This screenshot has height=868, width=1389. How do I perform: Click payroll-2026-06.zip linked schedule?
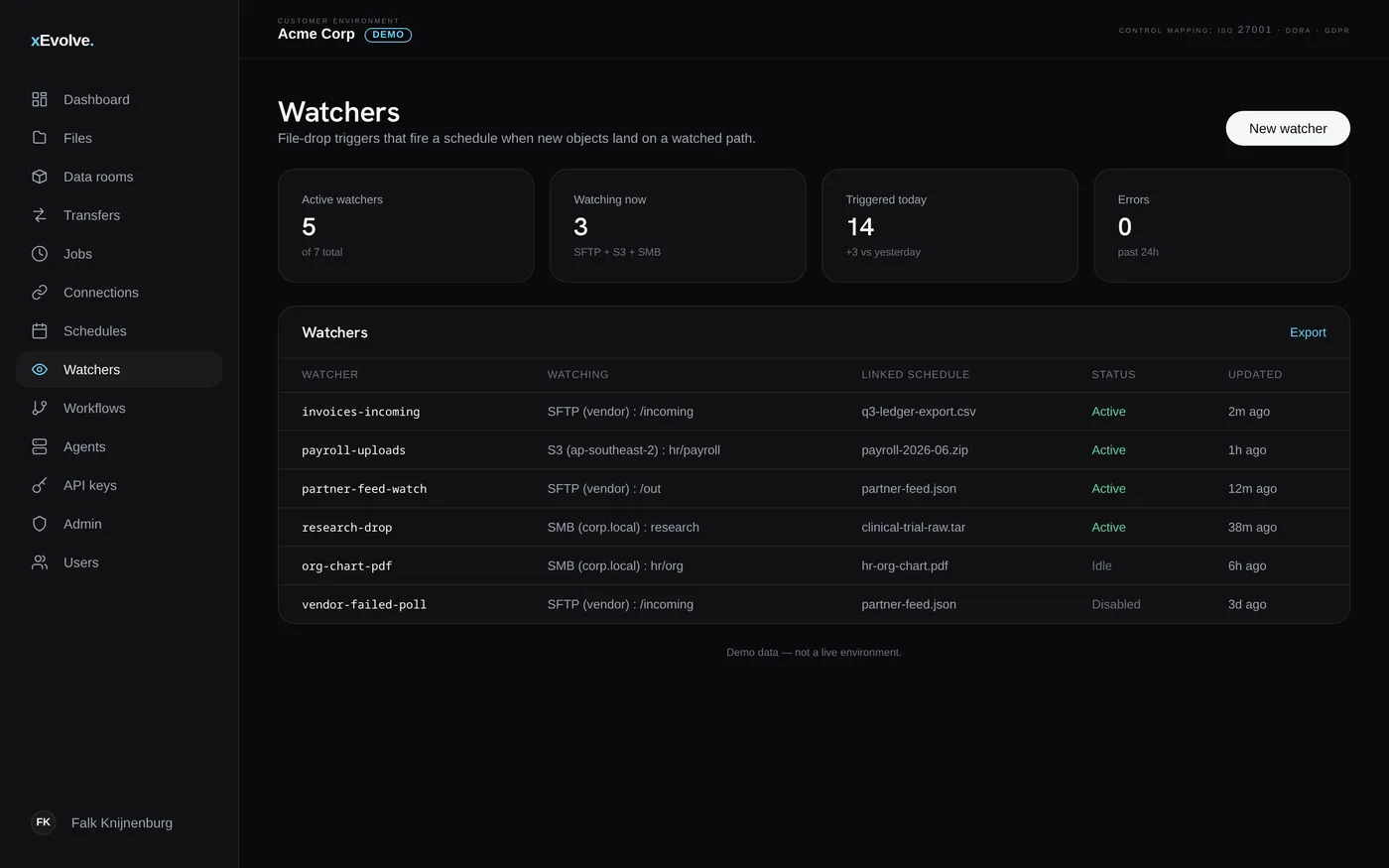point(915,450)
